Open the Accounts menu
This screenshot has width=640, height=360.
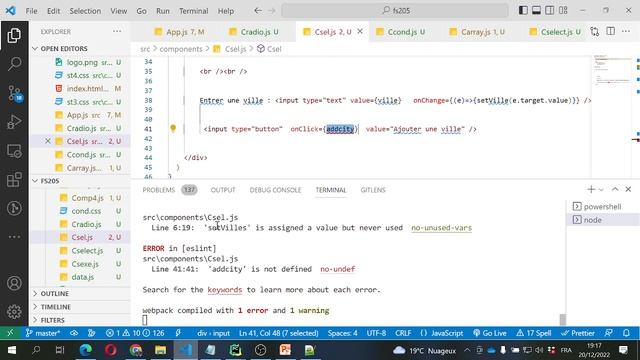(14, 283)
